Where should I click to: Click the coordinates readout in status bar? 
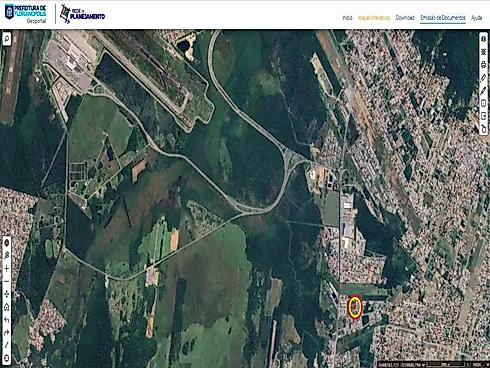click(x=399, y=365)
